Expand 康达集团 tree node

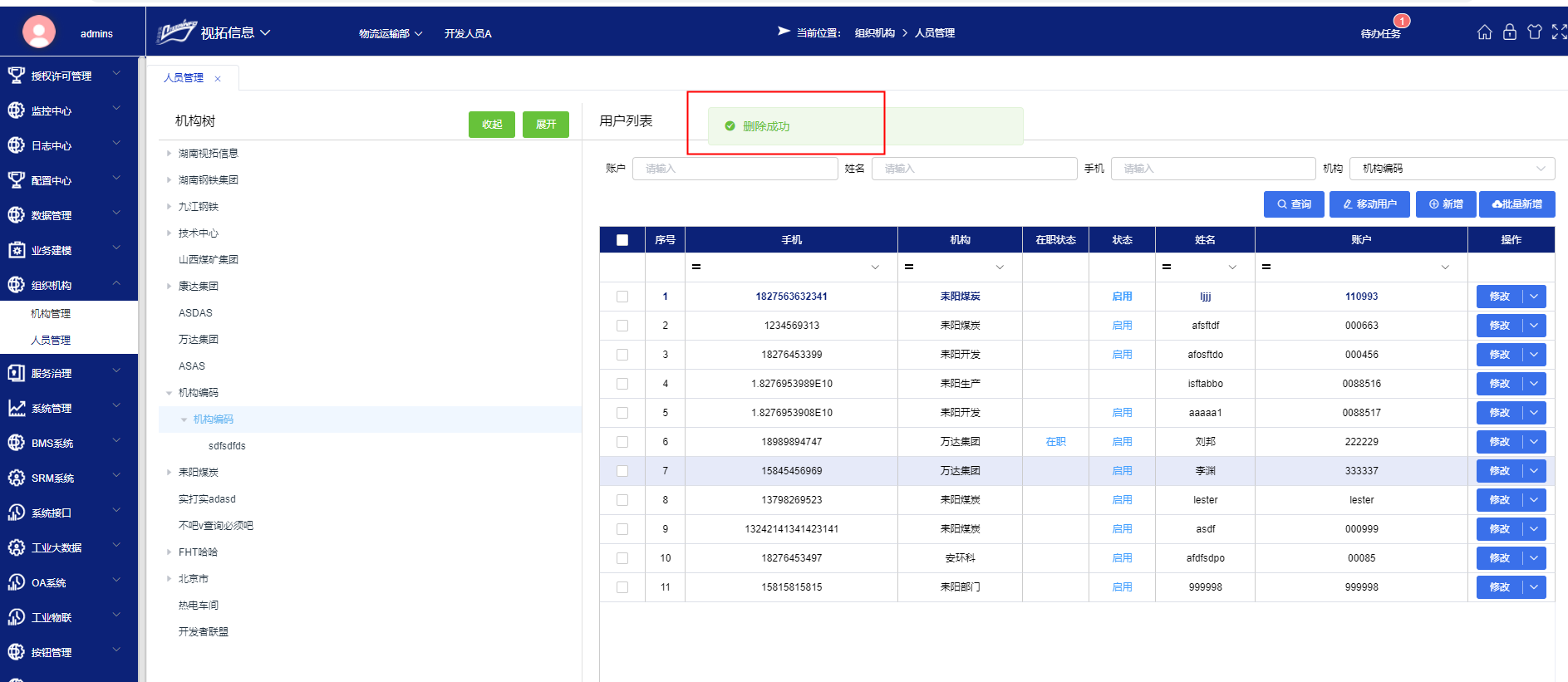169,287
